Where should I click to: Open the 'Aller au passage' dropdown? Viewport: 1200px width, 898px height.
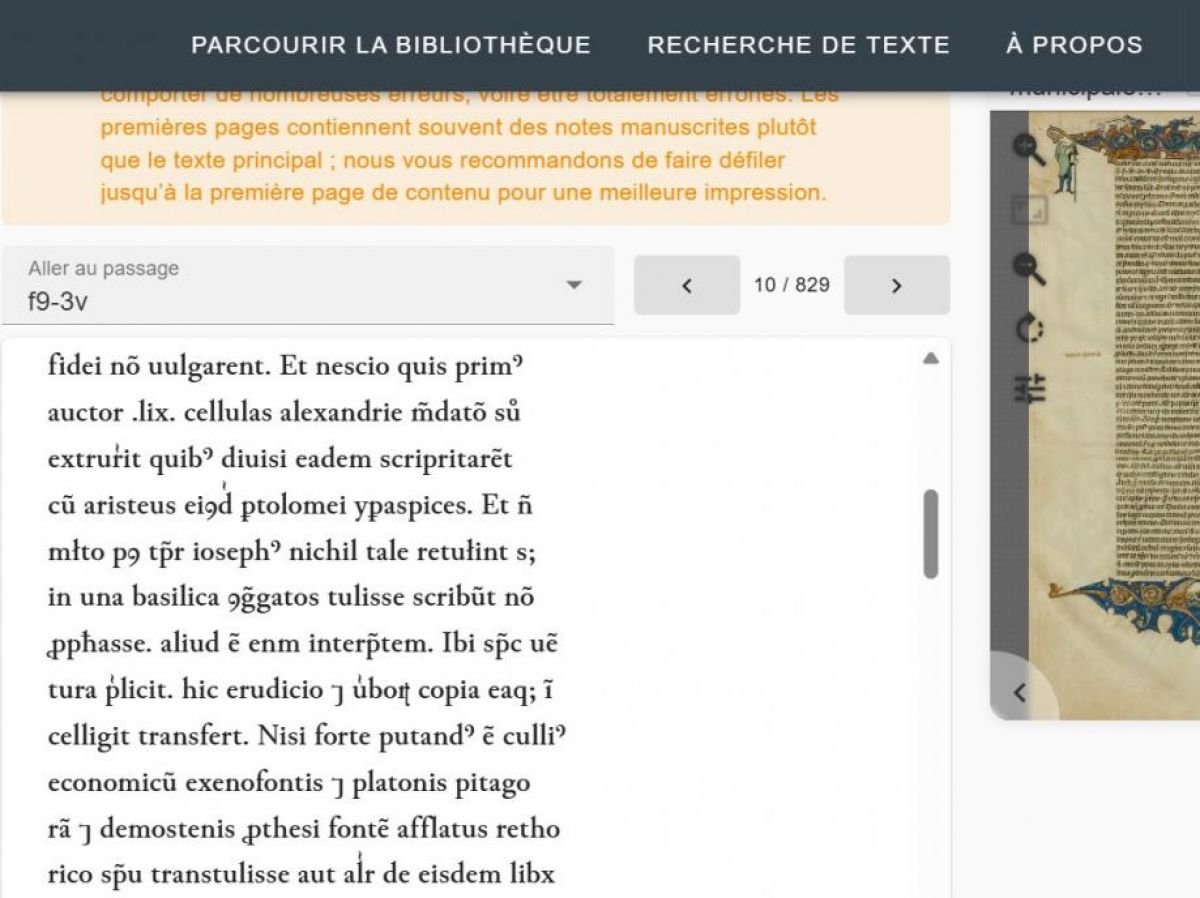pyautogui.click(x=300, y=285)
